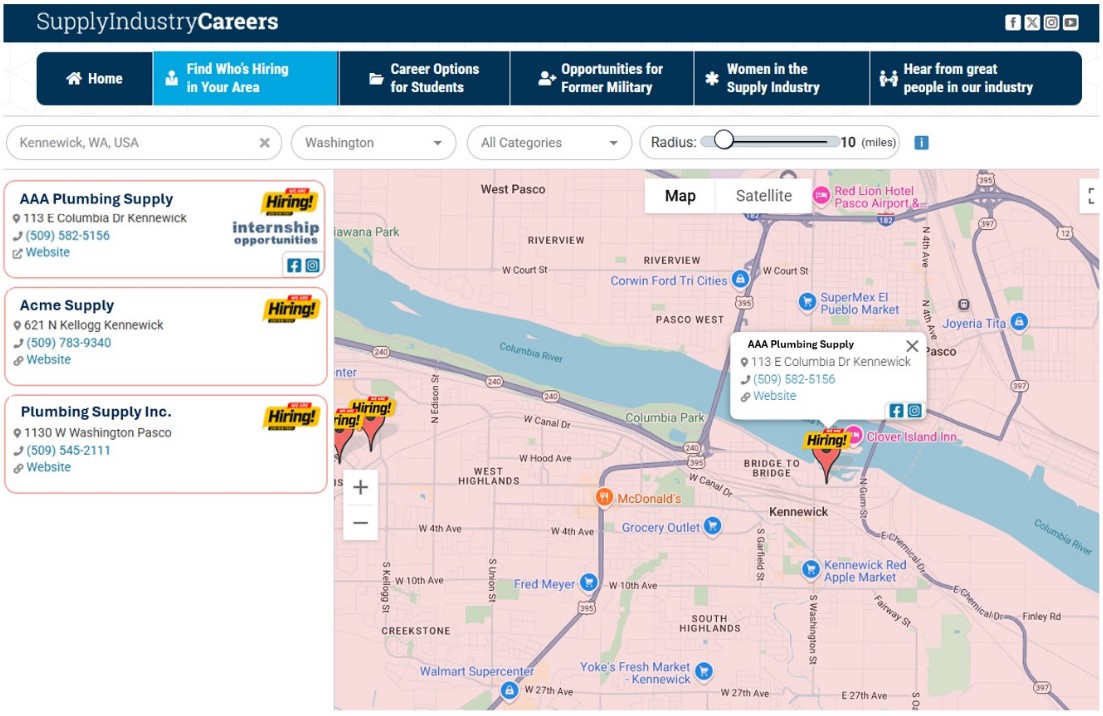The width and height of the screenshot is (1103, 716).
Task: Close the AAA Plumbing Supply map popup
Action: tap(912, 346)
